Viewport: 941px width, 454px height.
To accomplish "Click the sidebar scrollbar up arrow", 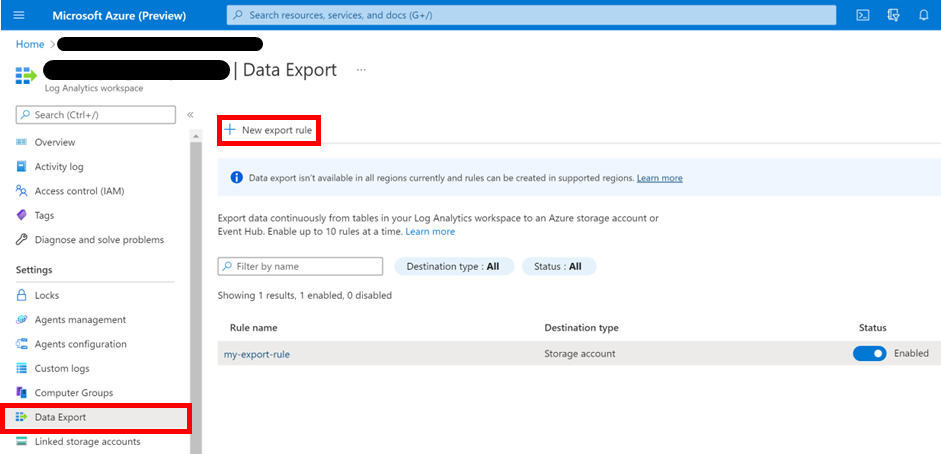I will pos(196,136).
